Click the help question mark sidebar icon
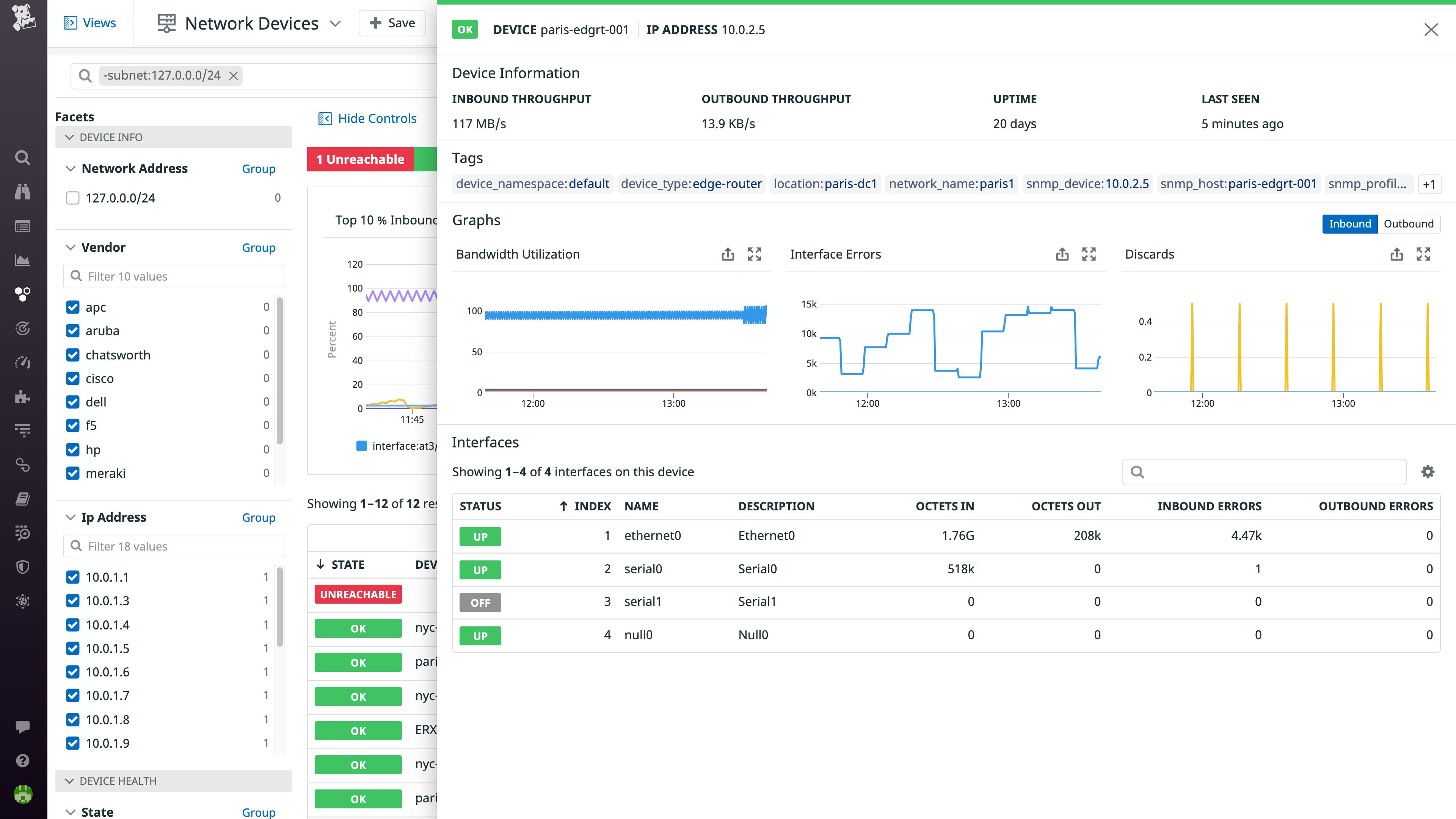Viewport: 1456px width, 819px height. point(23,760)
